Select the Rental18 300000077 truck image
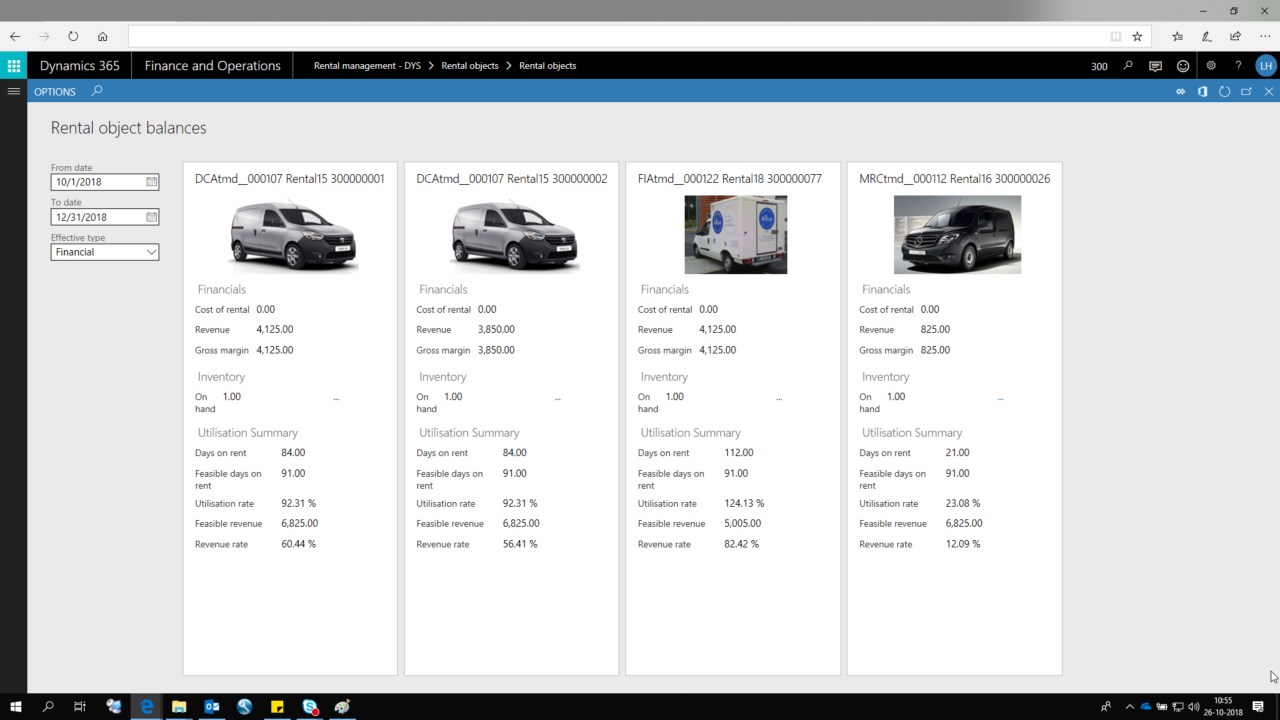This screenshot has width=1280, height=720. point(736,234)
